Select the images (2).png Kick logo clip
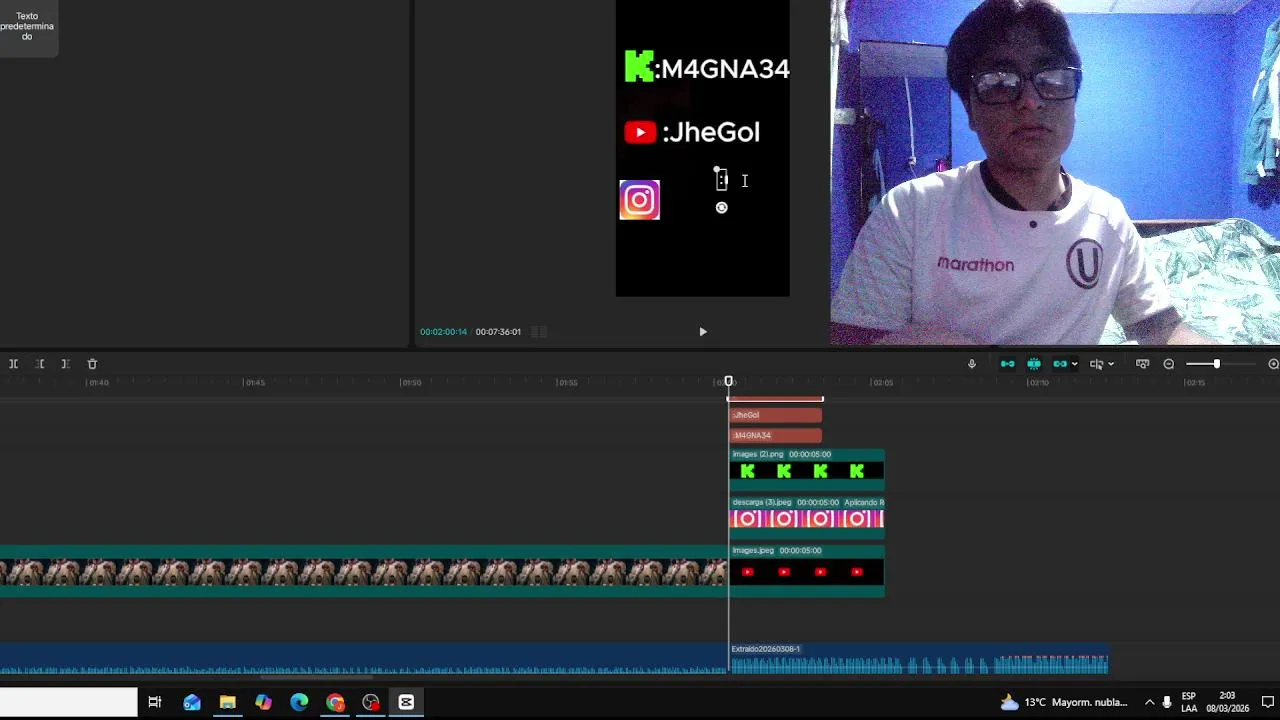Screen dimensions: 1280x720 pyautogui.click(x=806, y=469)
